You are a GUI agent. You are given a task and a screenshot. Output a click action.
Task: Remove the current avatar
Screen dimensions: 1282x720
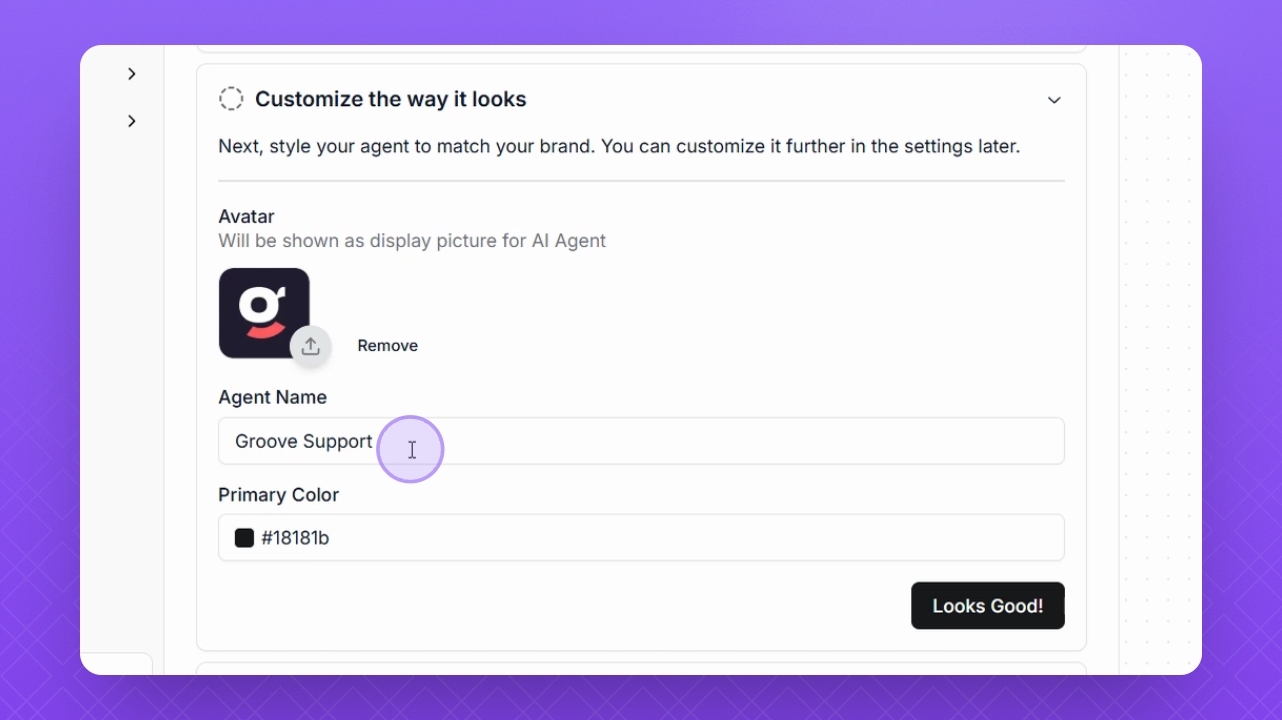point(387,346)
